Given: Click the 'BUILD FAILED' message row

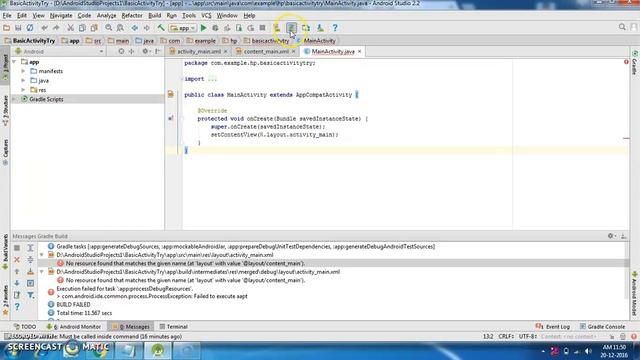Looking at the screenshot, I should (73, 304).
